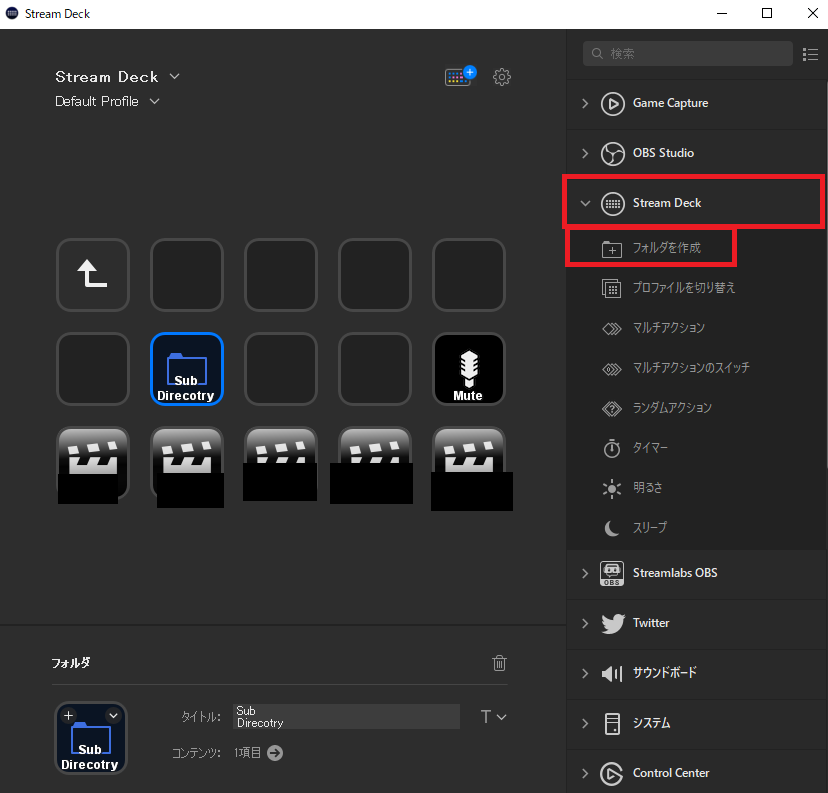Close the Stream Deck window
The width and height of the screenshot is (828, 793).
[813, 14]
